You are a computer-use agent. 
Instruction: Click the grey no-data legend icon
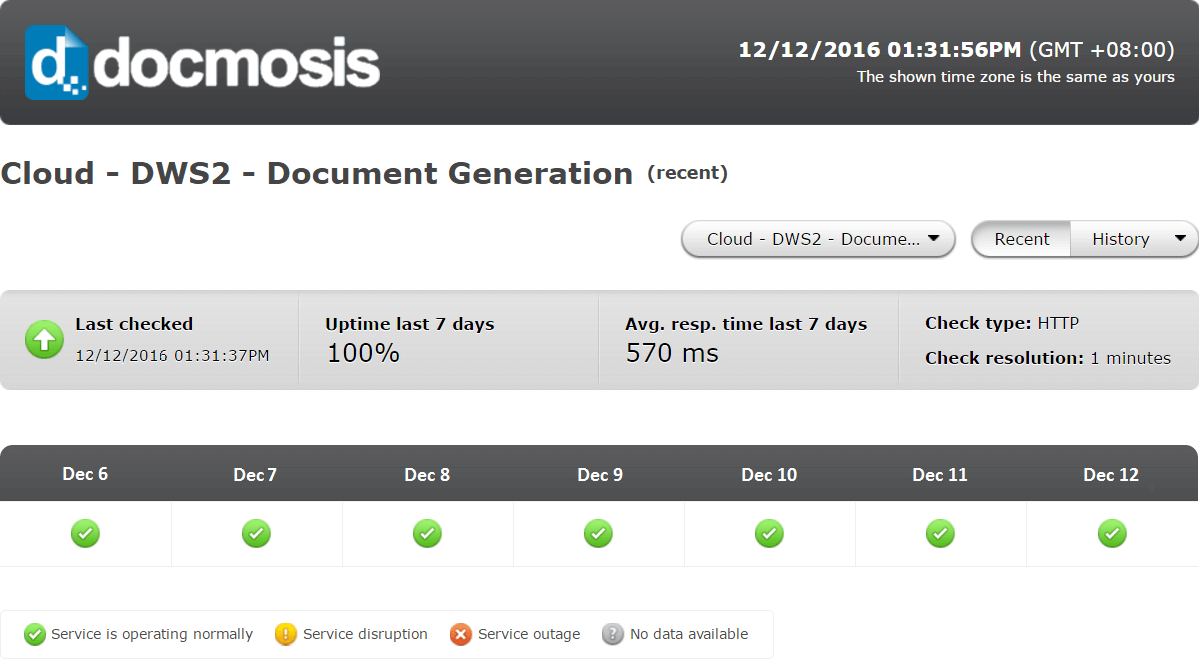click(x=612, y=634)
